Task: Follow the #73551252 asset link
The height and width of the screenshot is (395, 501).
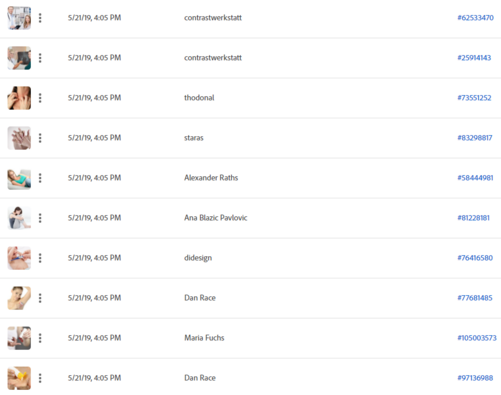Action: [474, 98]
